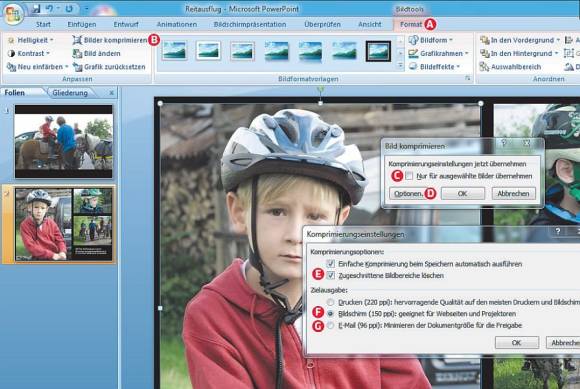Click the Grafik zurücksetzen icon
The image size is (580, 389).
(77, 67)
